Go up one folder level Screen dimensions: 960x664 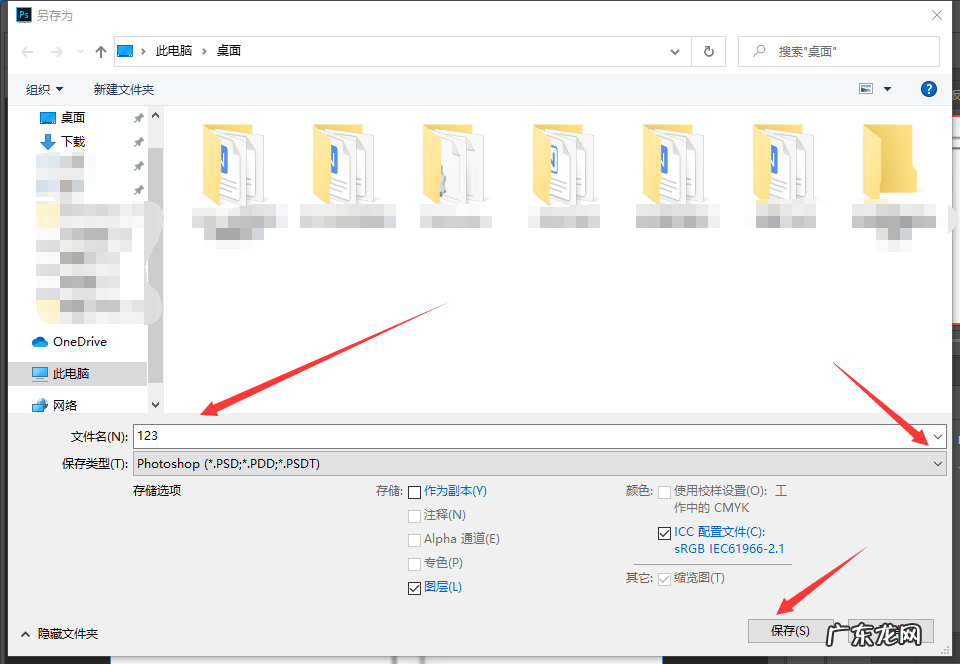(101, 52)
